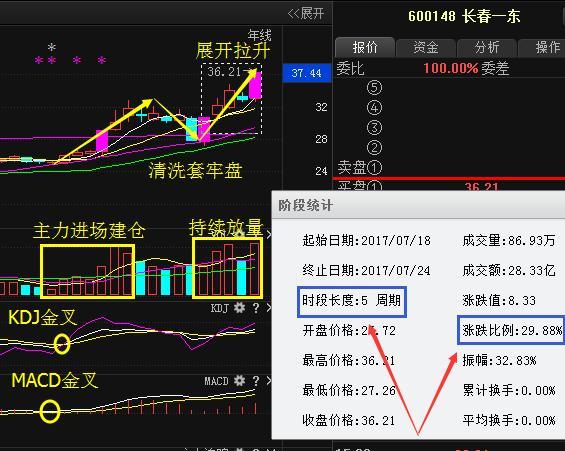The image size is (565, 451).
Task: Click the 成交量 86.93万 entry
Action: pos(509,240)
